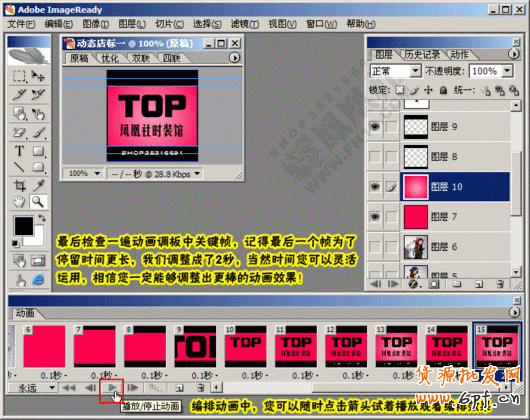The image size is (530, 420).
Task: Play the animation with play button
Action: 112,387
